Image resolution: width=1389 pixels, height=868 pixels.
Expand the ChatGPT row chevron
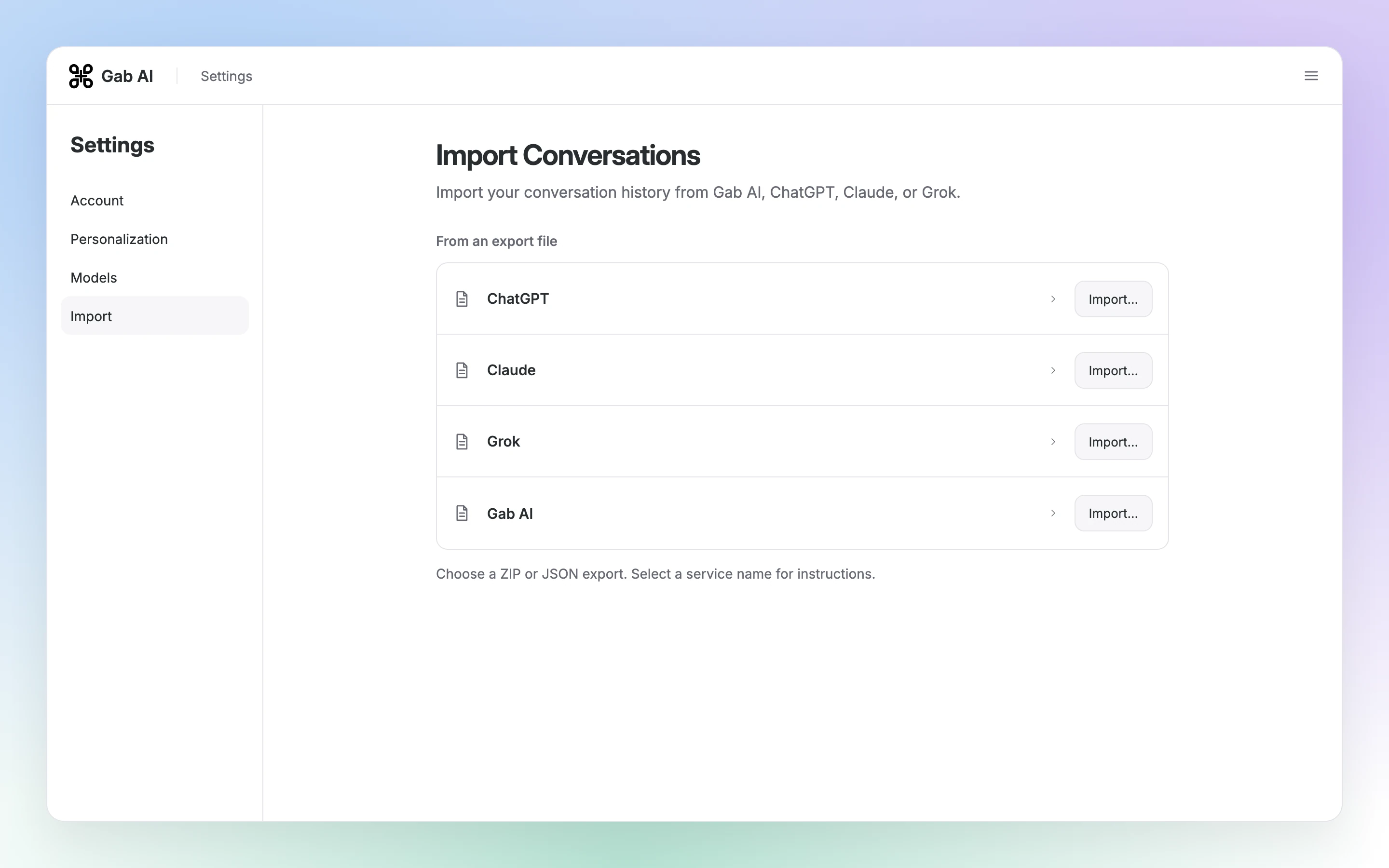click(1053, 299)
